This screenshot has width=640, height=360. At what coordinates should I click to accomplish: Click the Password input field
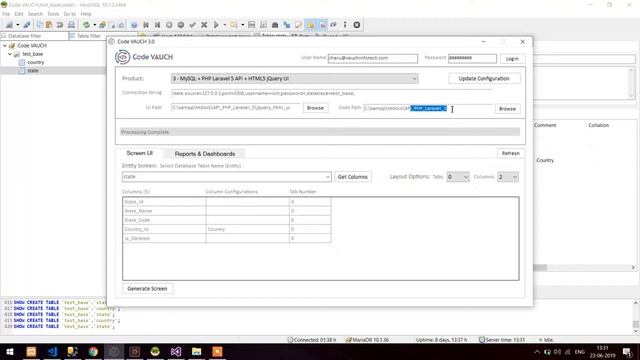pos(472,58)
